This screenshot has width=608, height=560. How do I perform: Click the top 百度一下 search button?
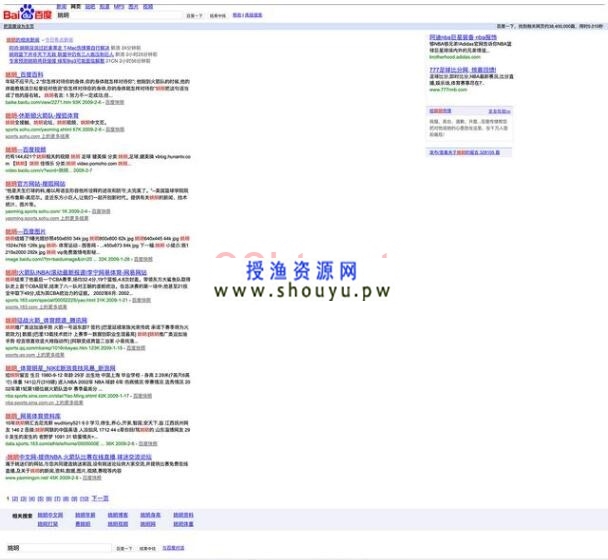tap(194, 16)
